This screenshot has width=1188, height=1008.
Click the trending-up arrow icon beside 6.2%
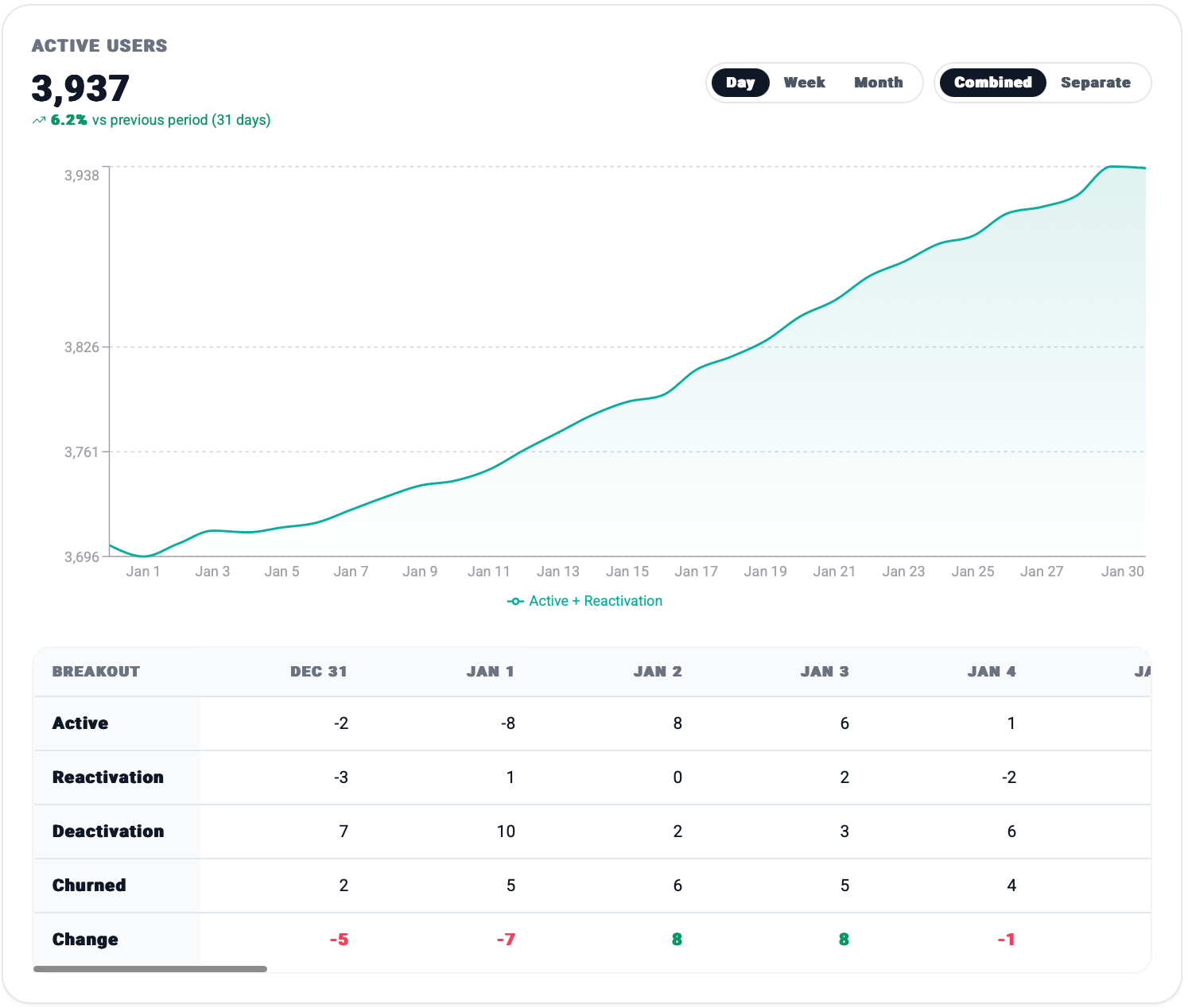pyautogui.click(x=38, y=121)
